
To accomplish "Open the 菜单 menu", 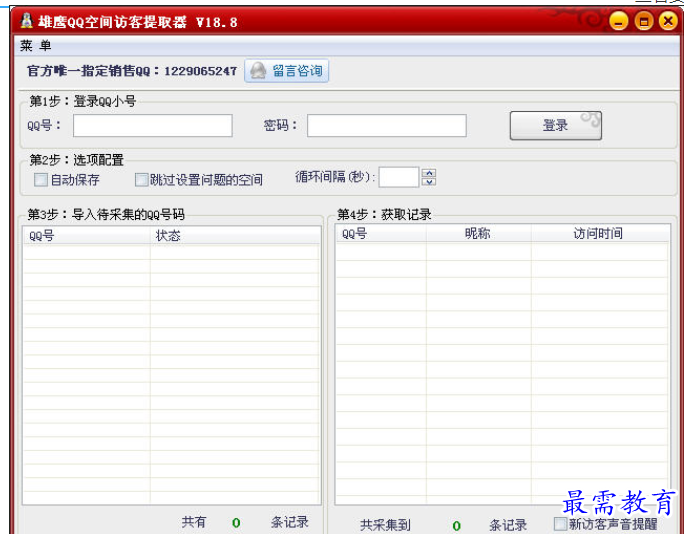I will click(x=35, y=46).
